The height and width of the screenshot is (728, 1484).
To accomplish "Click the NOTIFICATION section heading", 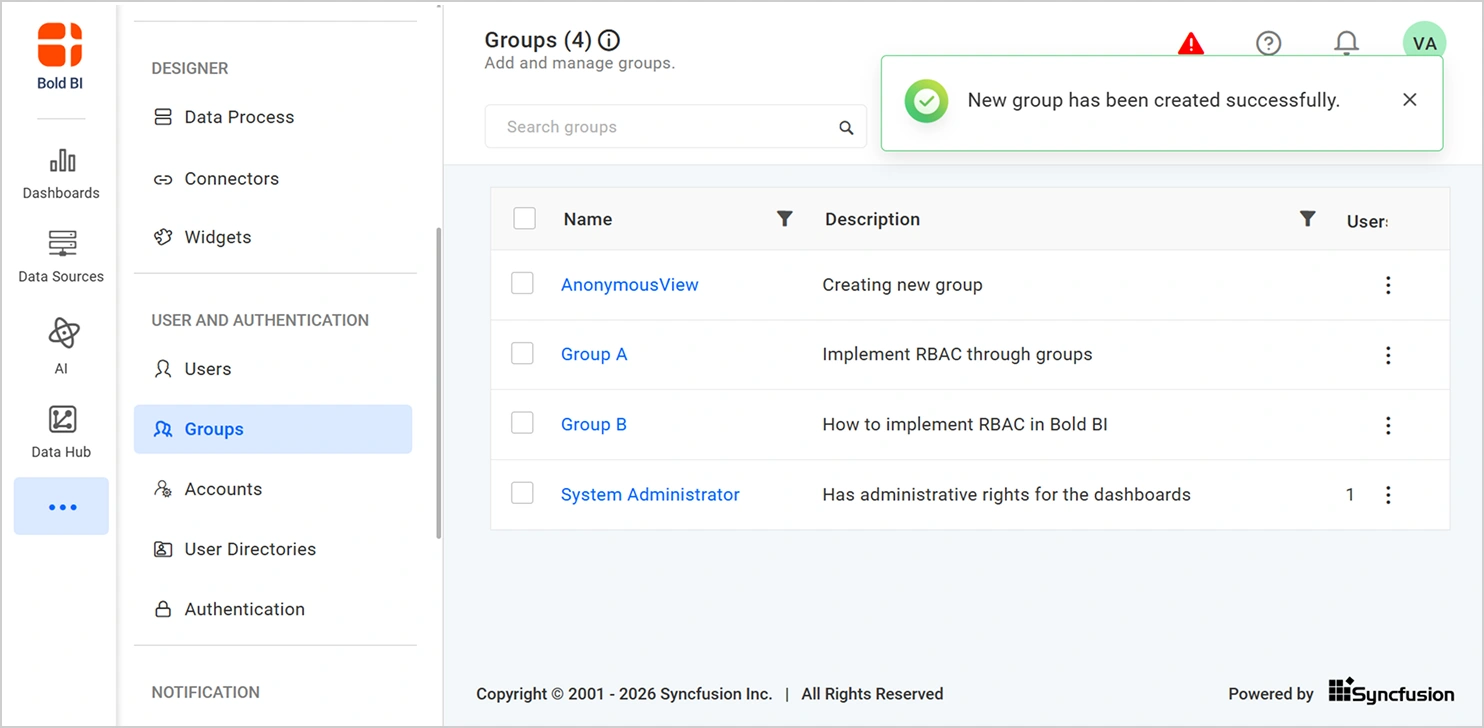I will [205, 692].
